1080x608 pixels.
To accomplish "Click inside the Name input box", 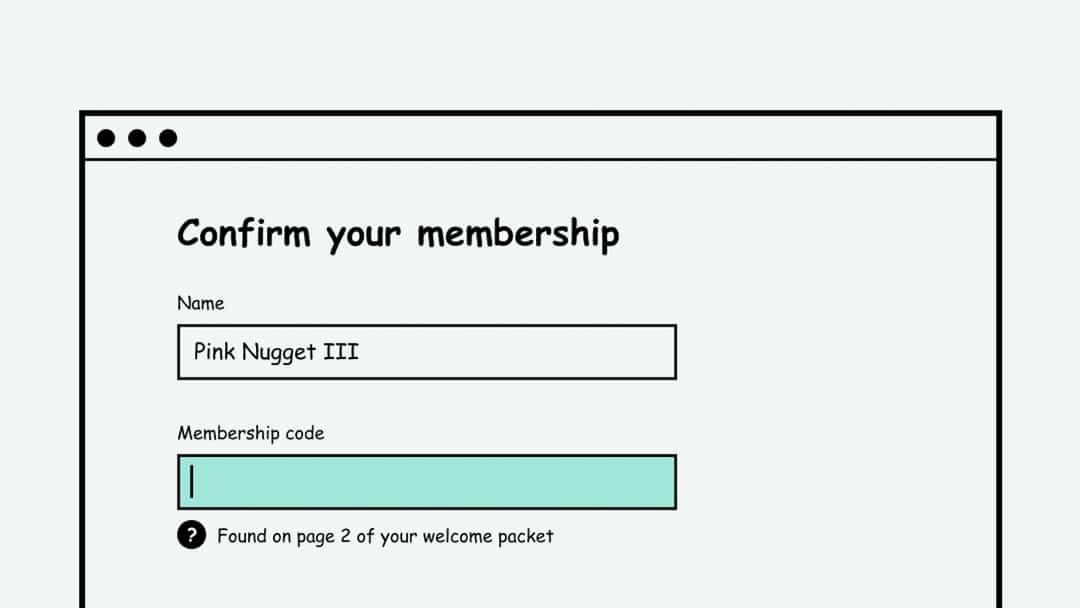I will 427,352.
